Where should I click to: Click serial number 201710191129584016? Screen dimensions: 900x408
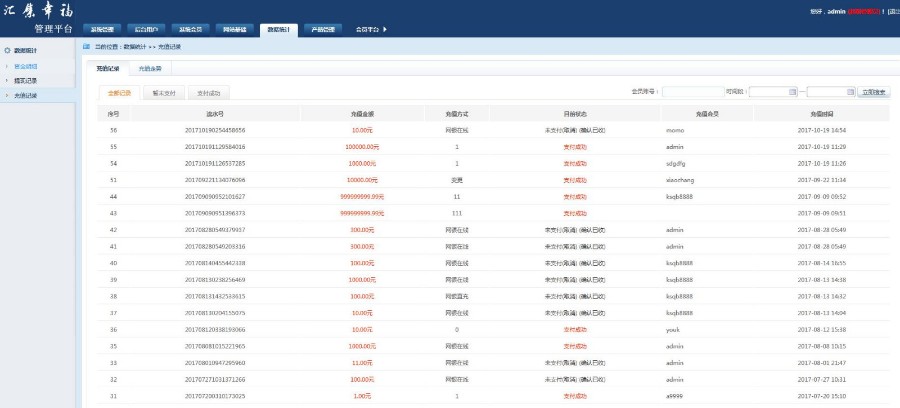[x=215, y=147]
